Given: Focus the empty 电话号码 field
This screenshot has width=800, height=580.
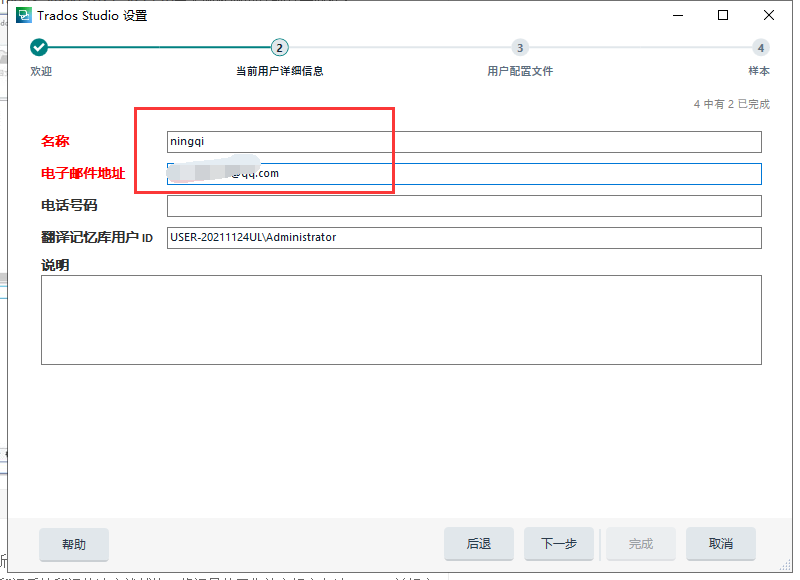Looking at the screenshot, I should point(464,206).
